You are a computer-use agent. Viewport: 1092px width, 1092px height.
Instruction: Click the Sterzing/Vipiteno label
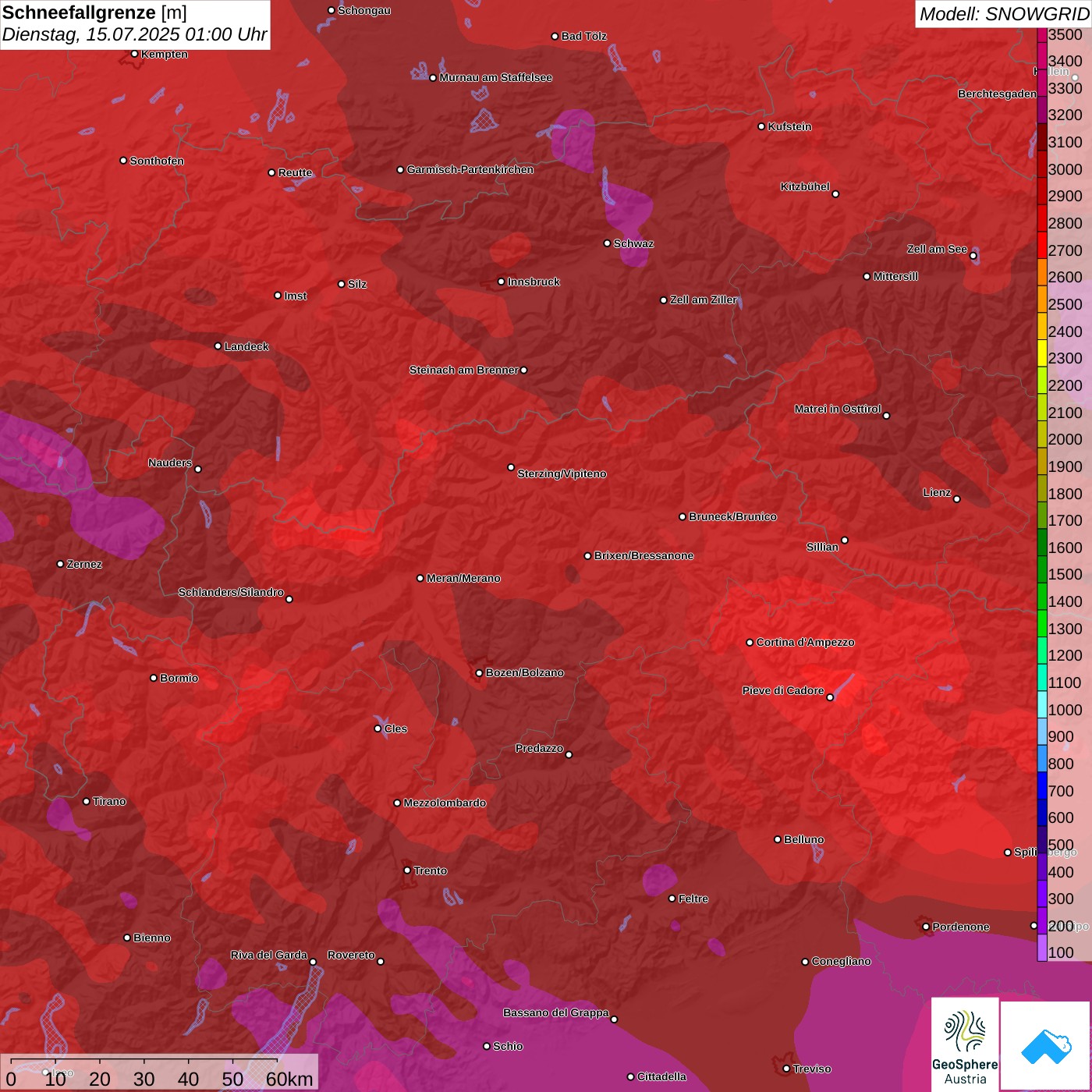(x=562, y=473)
